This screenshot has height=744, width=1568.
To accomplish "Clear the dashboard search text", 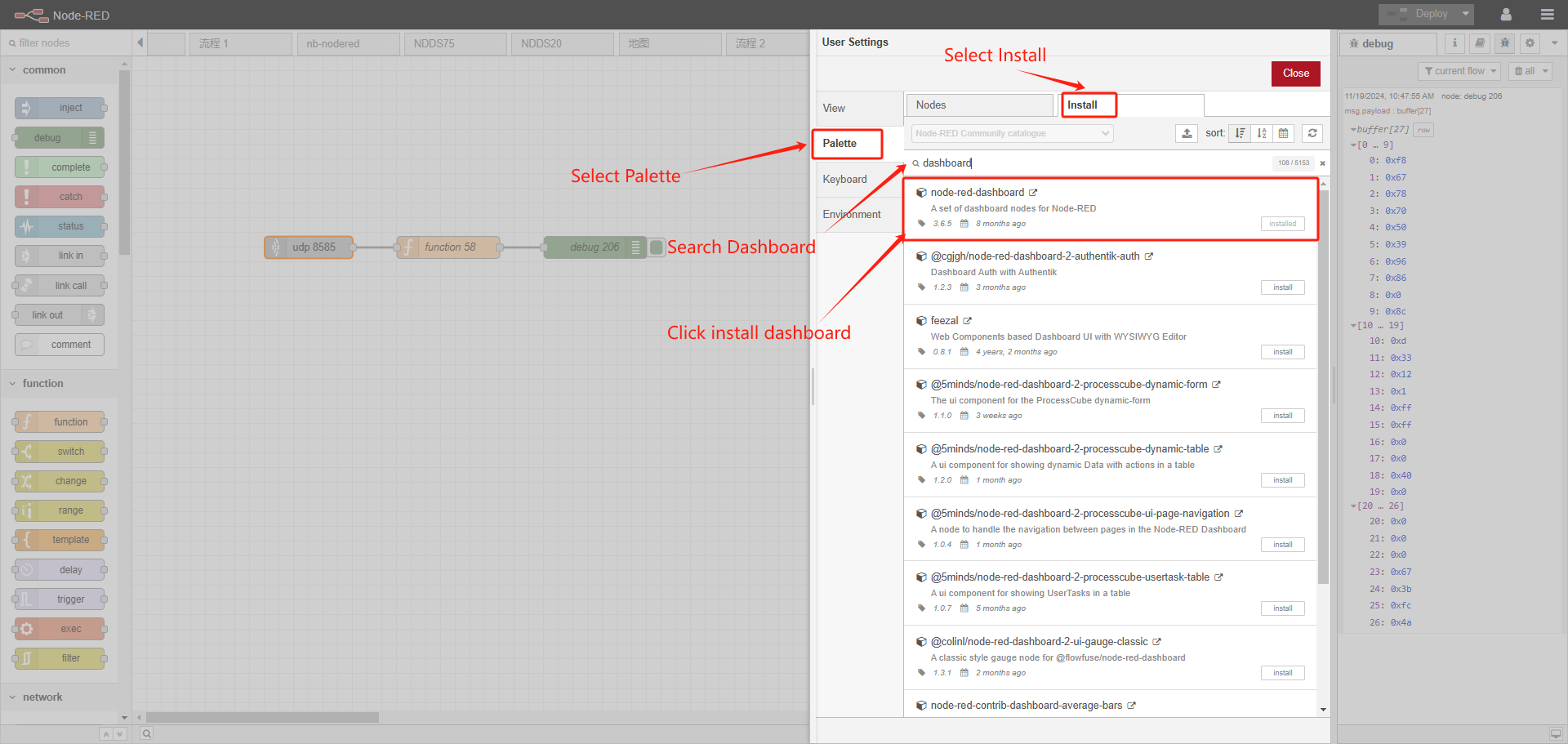I will pos(1322,163).
